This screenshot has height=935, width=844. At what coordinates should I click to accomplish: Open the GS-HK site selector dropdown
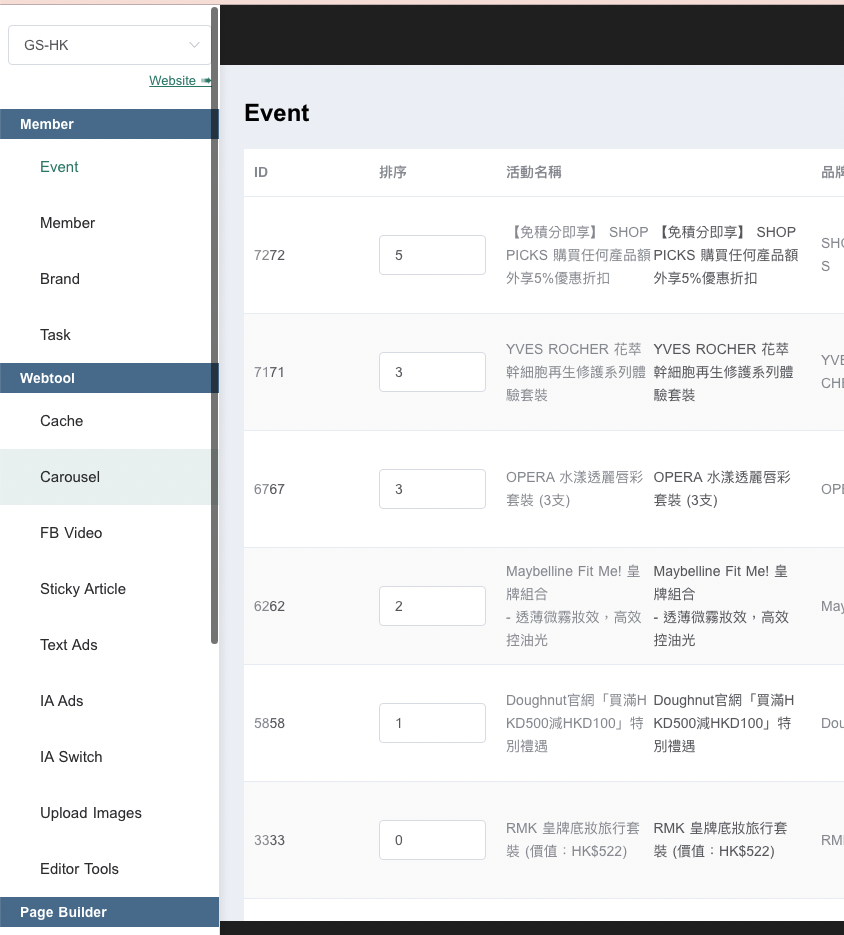point(110,45)
